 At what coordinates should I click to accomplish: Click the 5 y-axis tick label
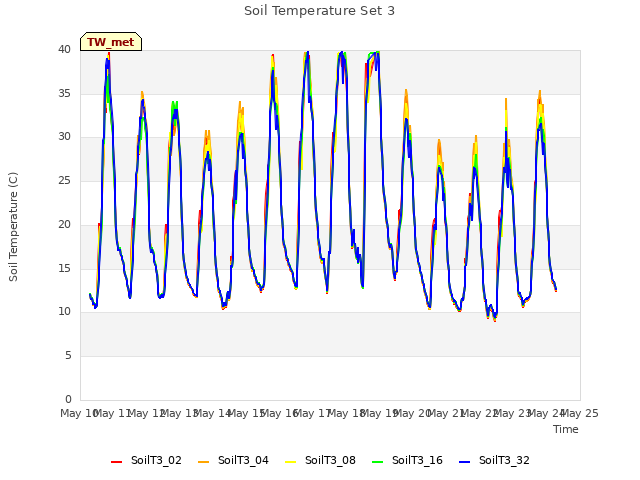pos(68,356)
